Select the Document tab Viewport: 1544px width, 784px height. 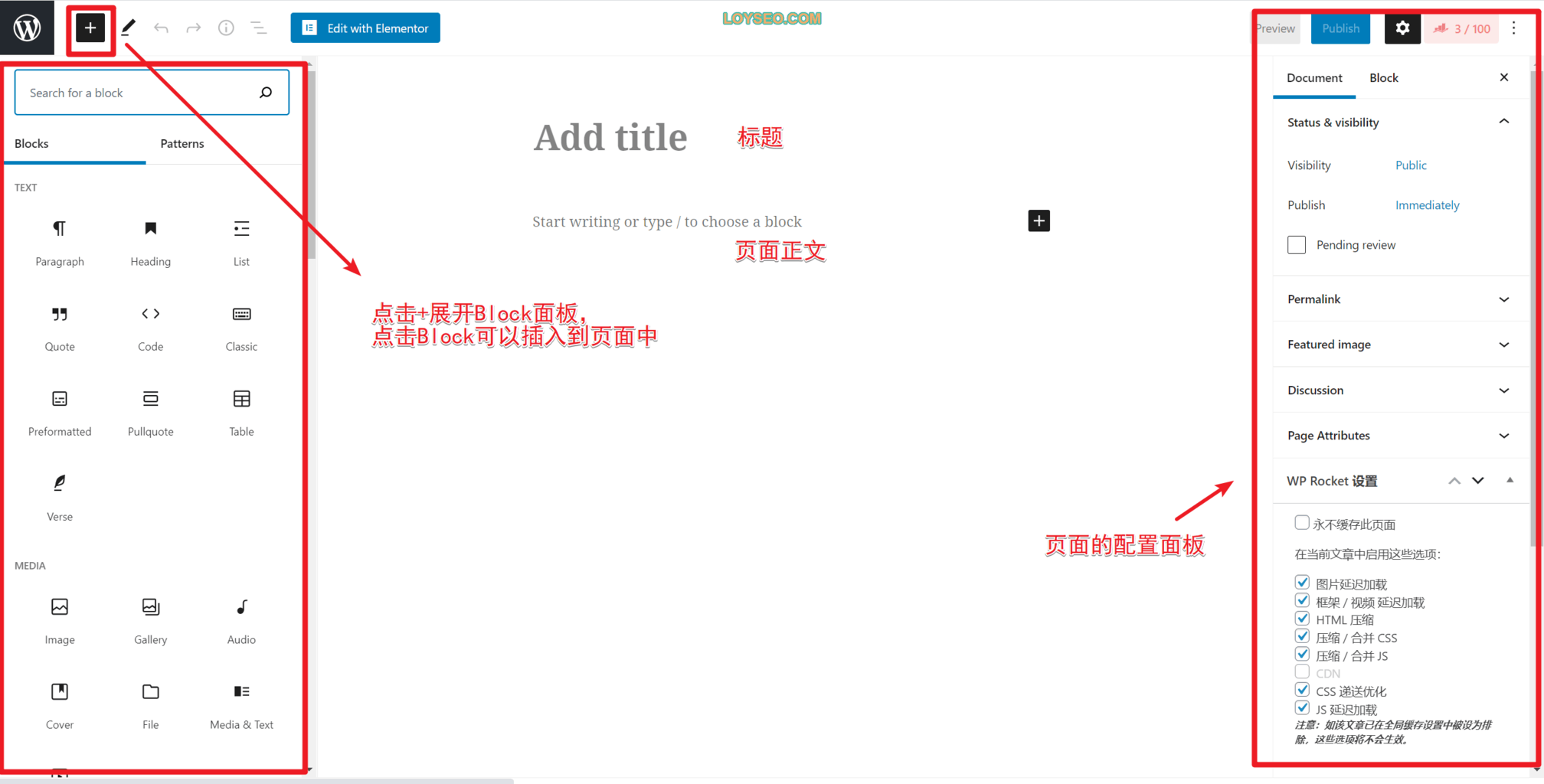[x=1314, y=78]
